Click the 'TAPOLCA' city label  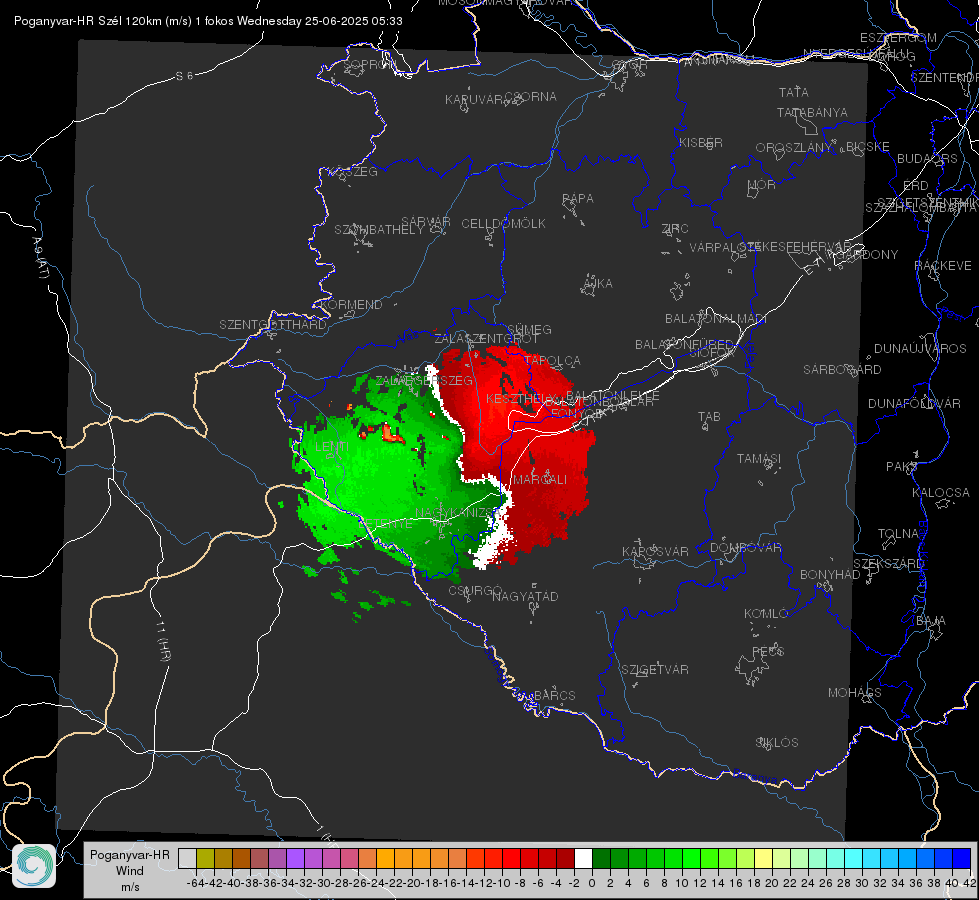(x=553, y=360)
